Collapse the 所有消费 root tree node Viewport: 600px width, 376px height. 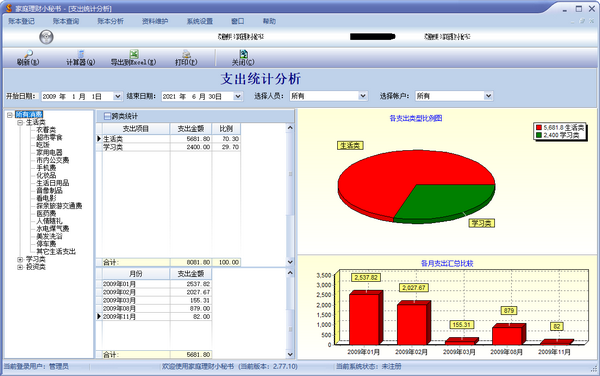[x=10, y=115]
